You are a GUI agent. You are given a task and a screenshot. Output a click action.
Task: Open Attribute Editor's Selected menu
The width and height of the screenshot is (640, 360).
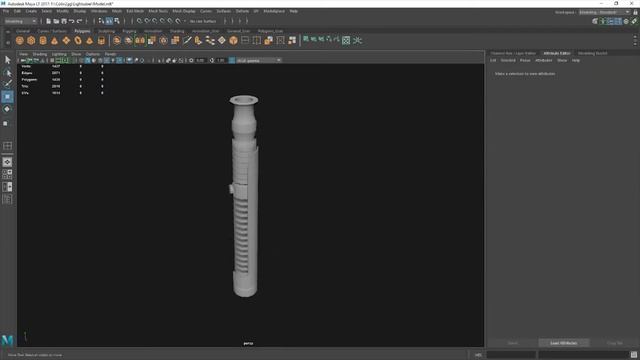(x=508, y=60)
